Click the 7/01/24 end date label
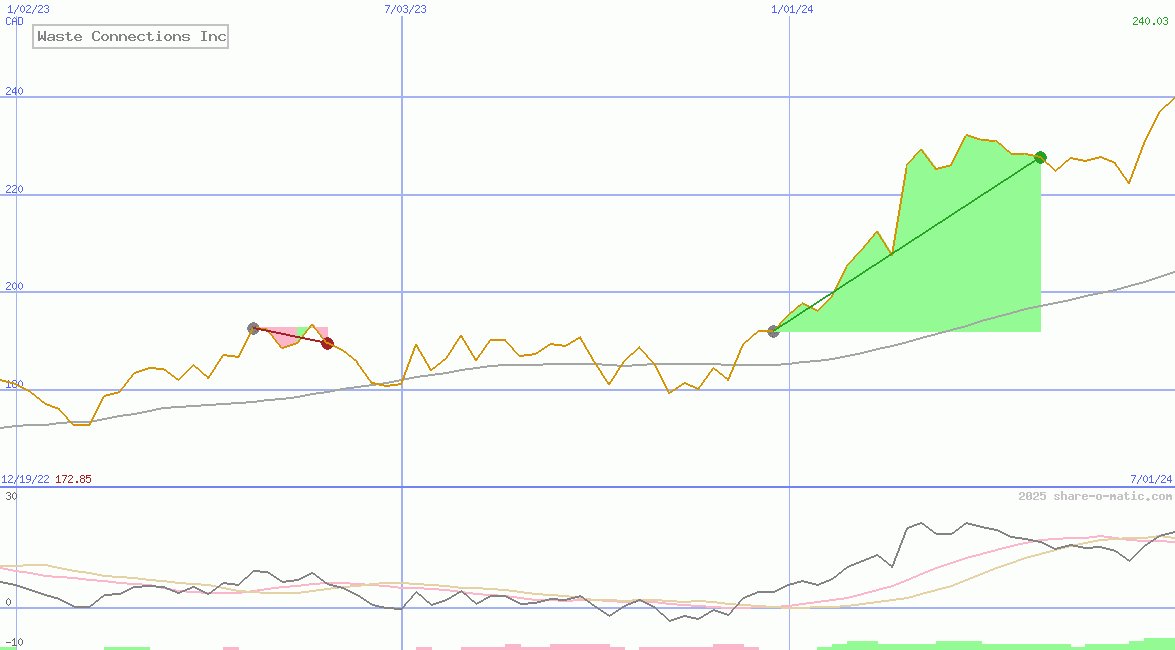 click(x=1150, y=479)
